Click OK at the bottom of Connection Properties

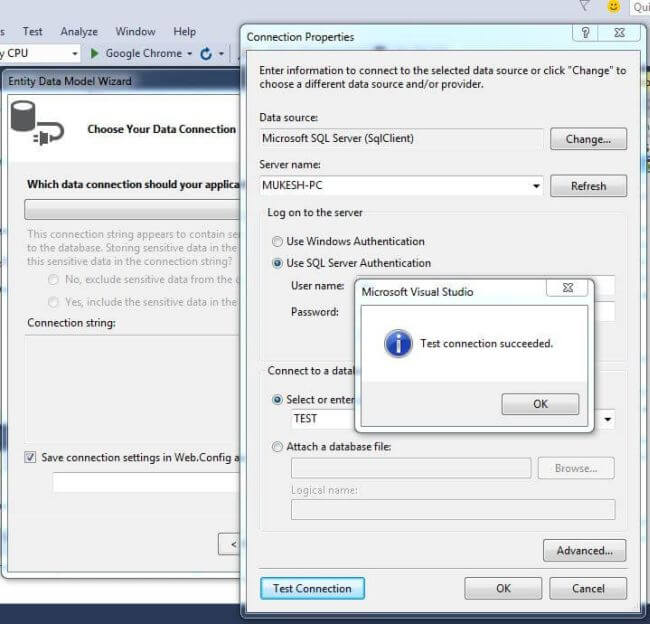click(x=503, y=588)
